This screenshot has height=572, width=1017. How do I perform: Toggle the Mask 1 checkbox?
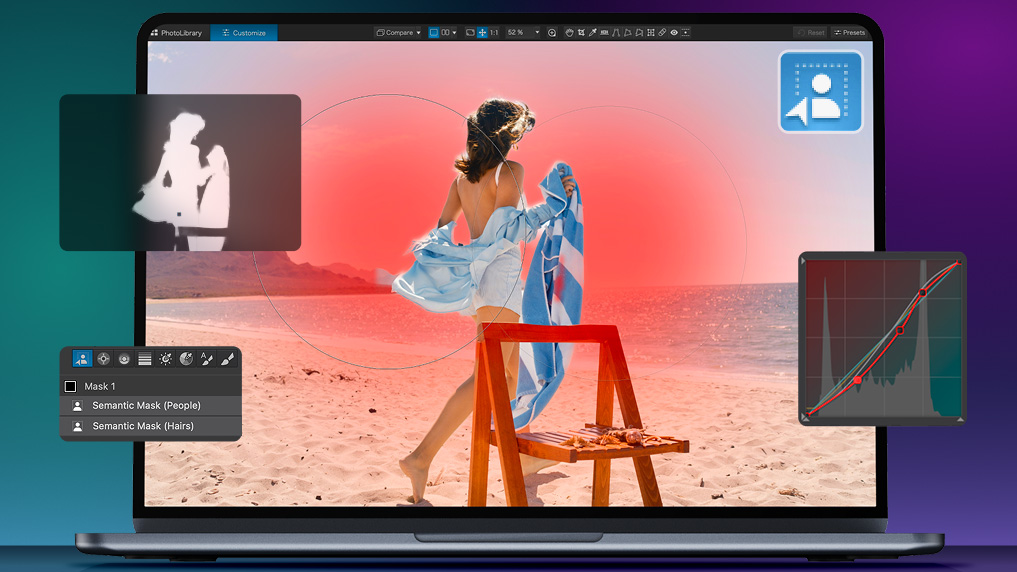71,387
